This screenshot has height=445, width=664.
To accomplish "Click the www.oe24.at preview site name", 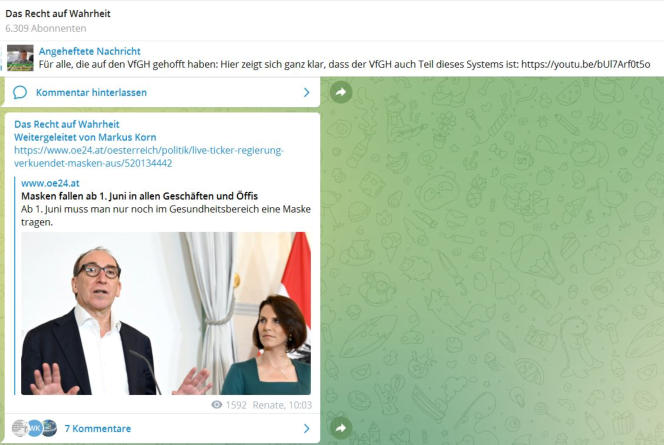I will tap(50, 183).
